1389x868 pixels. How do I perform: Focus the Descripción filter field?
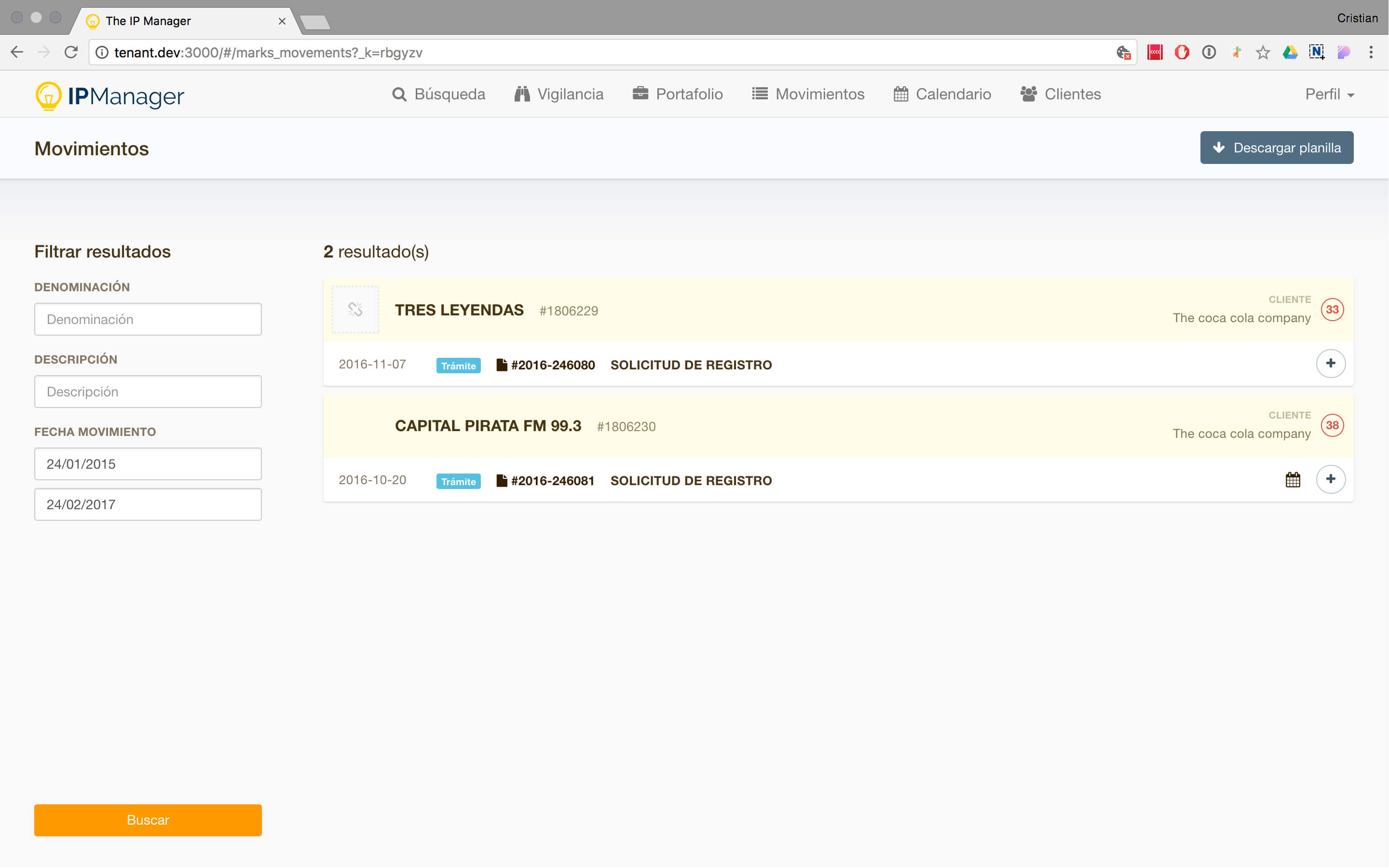[x=148, y=392]
